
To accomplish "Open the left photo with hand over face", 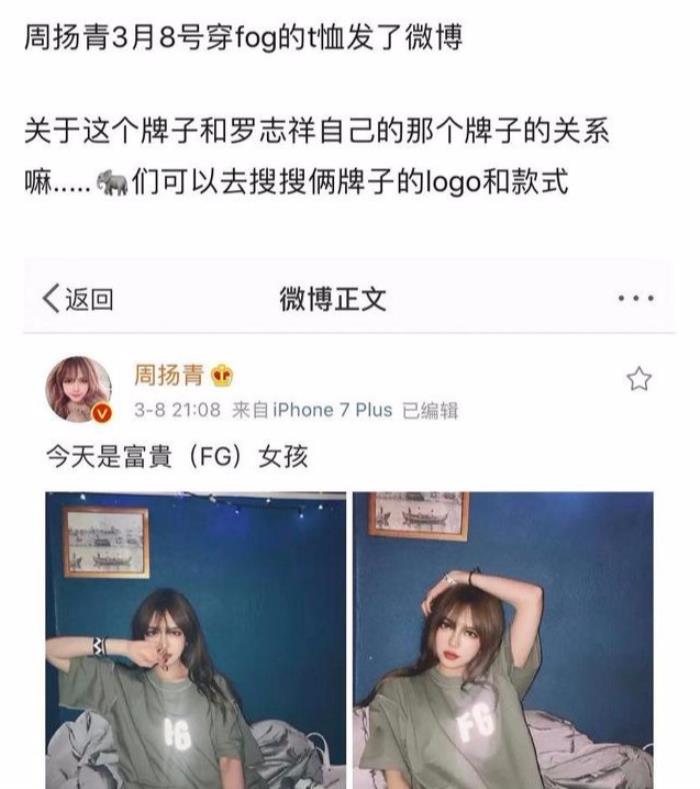I will 196,640.
